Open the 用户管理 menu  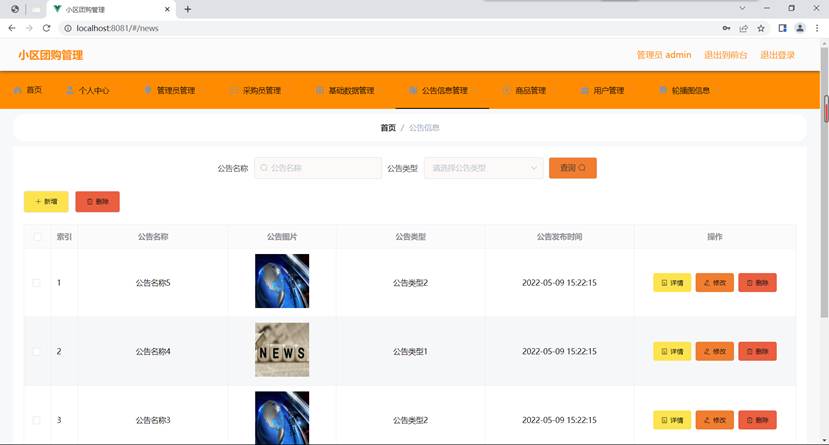602,90
